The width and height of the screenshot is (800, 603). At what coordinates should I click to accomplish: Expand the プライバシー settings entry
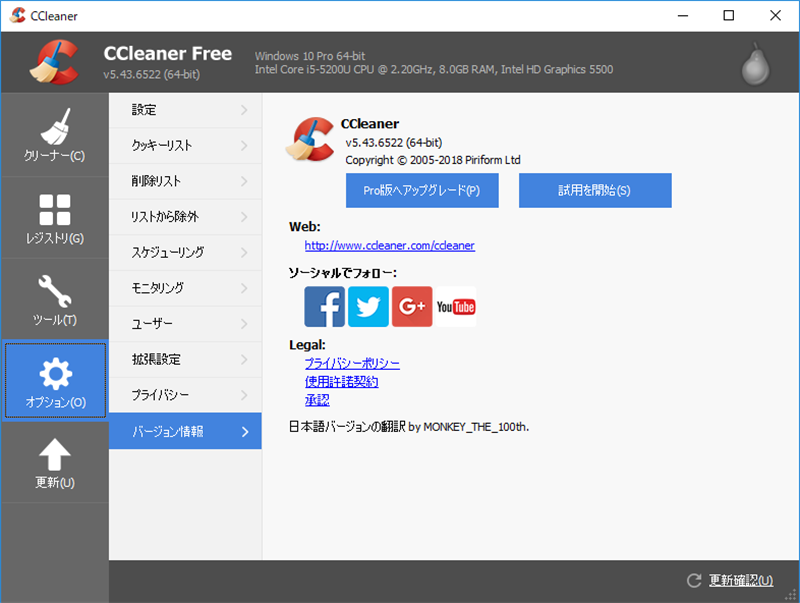185,395
